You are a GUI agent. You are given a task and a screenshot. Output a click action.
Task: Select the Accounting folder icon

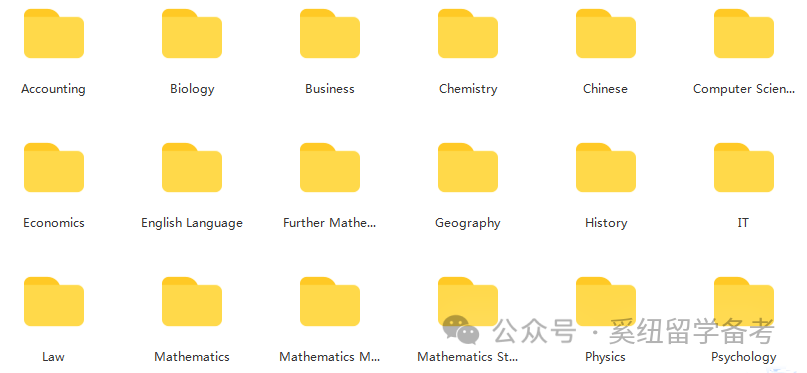click(54, 33)
